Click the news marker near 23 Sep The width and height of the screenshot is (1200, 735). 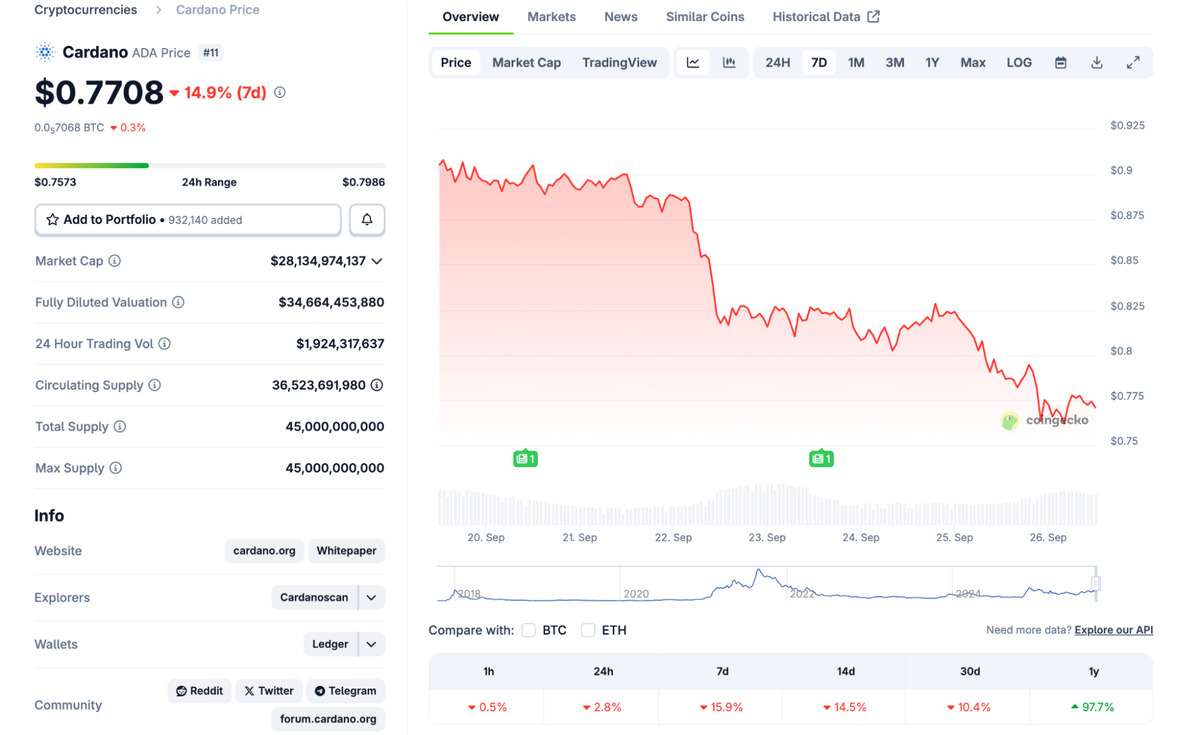tap(821, 458)
